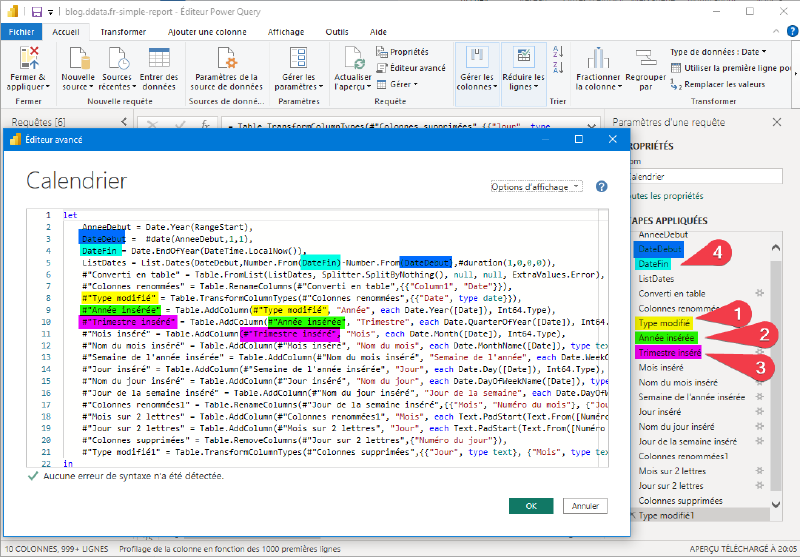Click Gérer les paramètres icon

pyautogui.click(x=298, y=58)
